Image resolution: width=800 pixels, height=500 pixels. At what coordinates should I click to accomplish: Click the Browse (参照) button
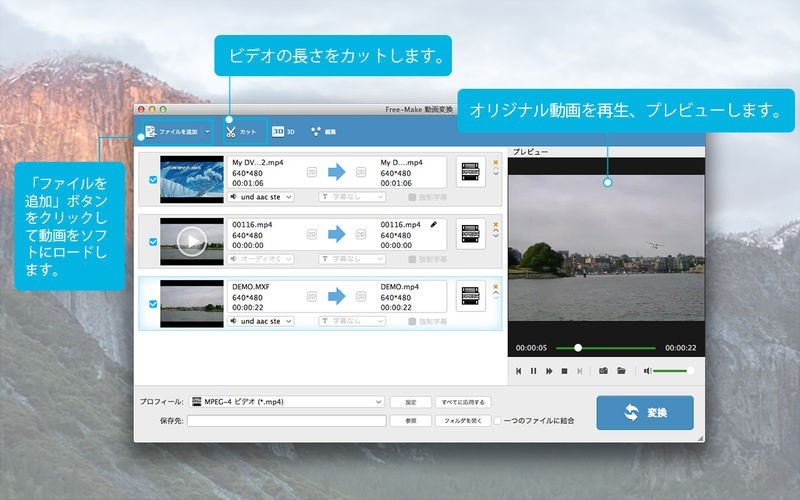pos(410,421)
